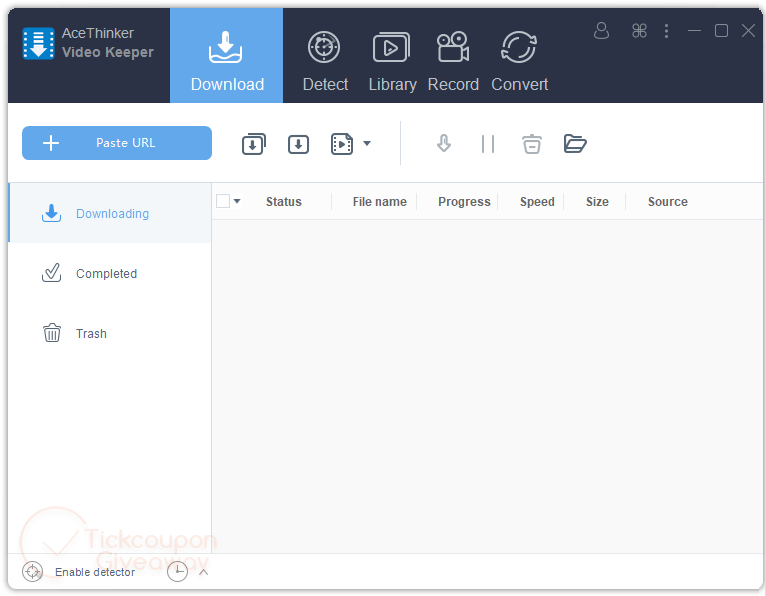Open the user account icon
This screenshot has width=766, height=596.
click(601, 31)
